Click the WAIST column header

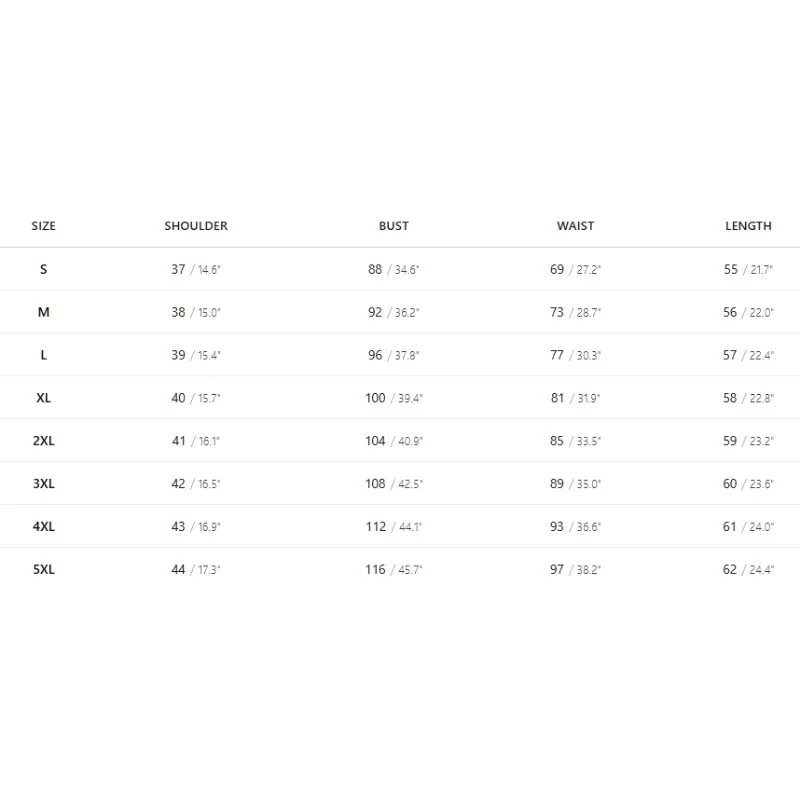(x=575, y=226)
